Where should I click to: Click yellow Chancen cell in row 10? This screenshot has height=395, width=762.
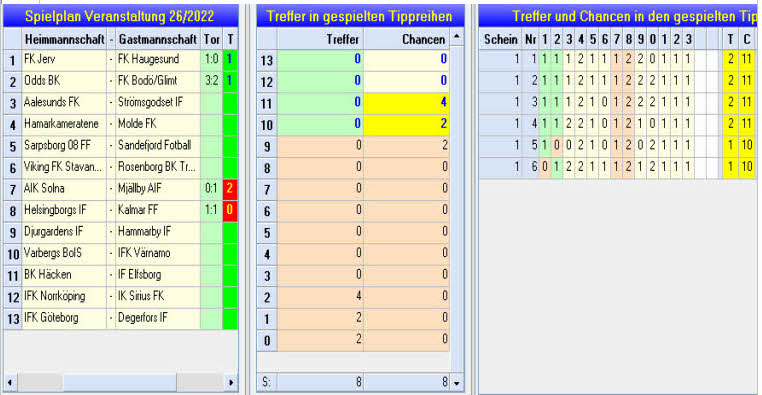point(407,124)
